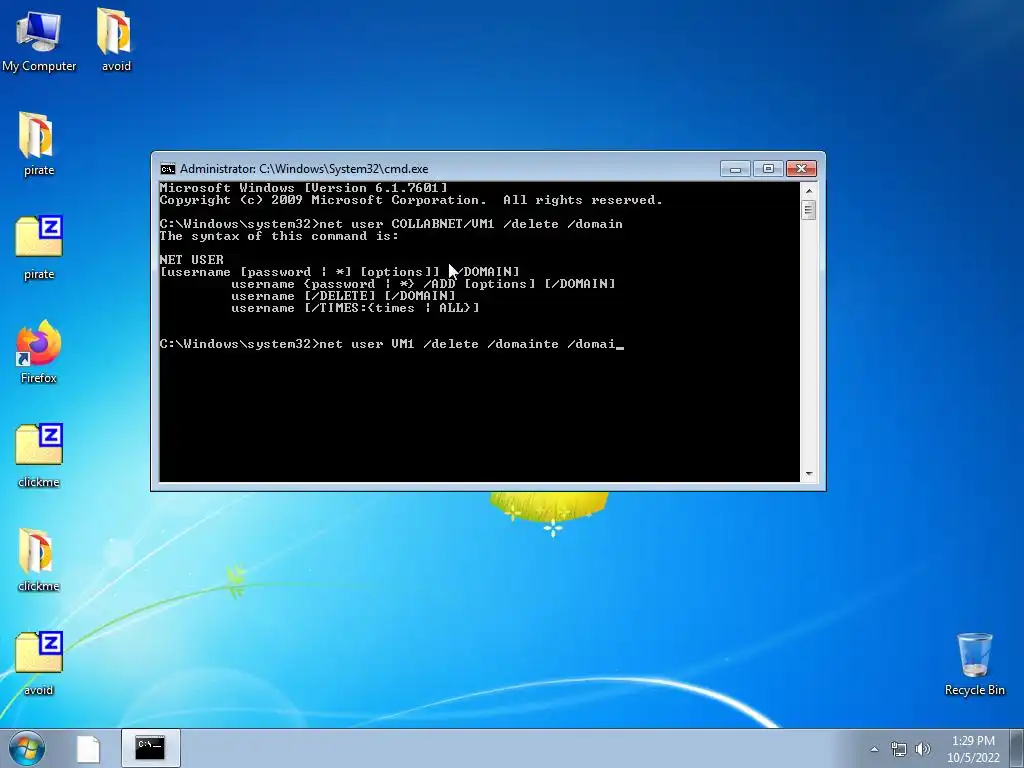
Task: Click the cmd window title bar text
Action: point(304,169)
